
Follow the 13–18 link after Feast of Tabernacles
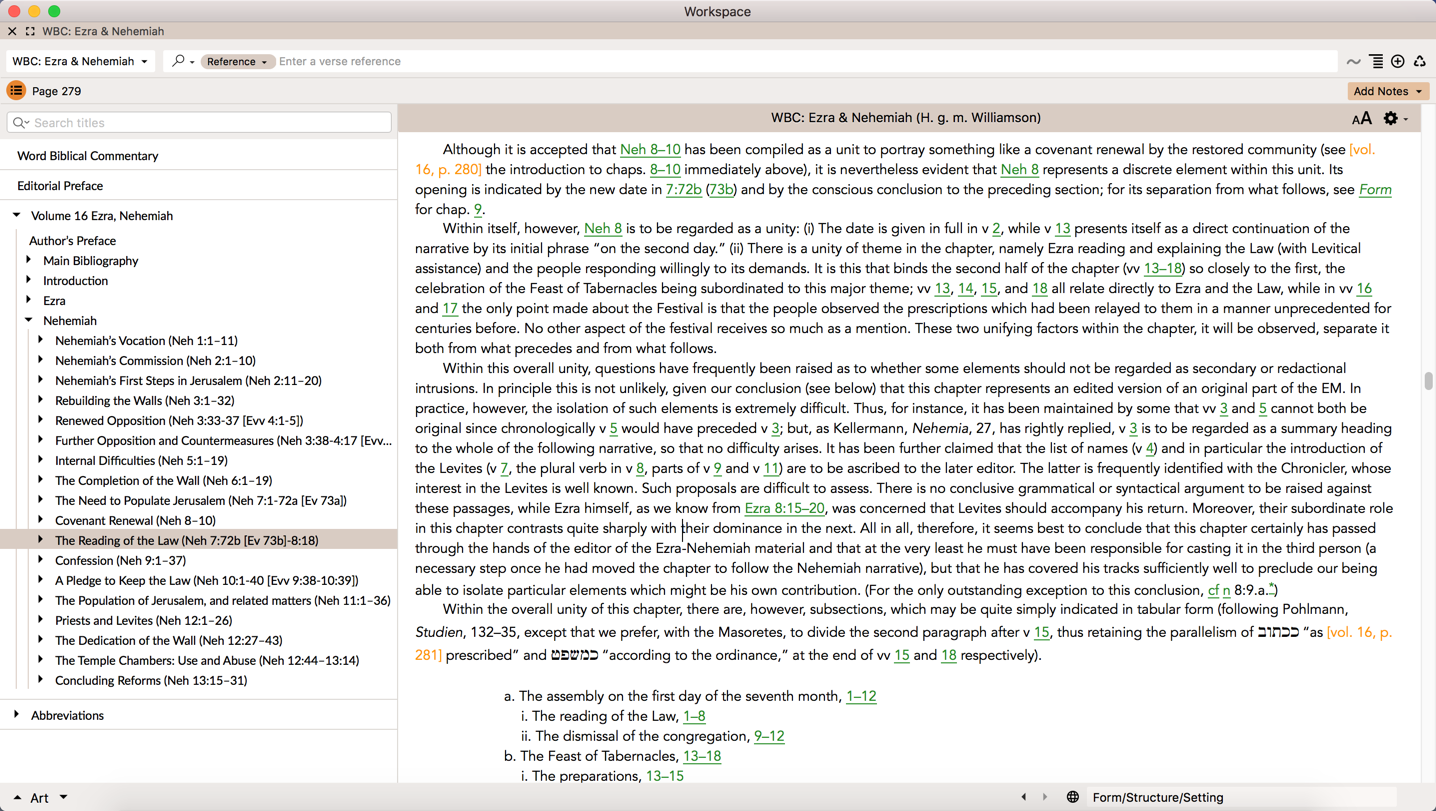[702, 756]
